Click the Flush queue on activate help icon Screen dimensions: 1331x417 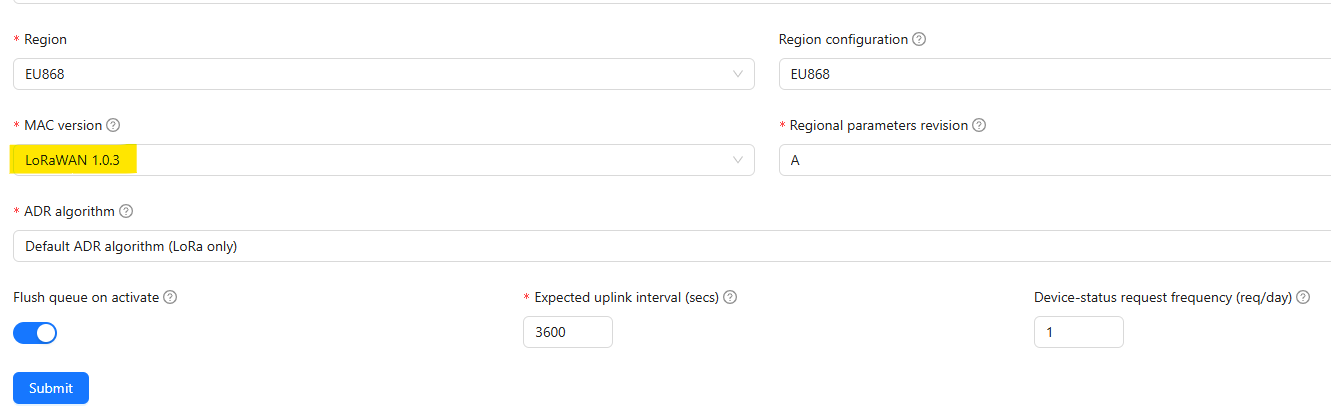tap(170, 298)
